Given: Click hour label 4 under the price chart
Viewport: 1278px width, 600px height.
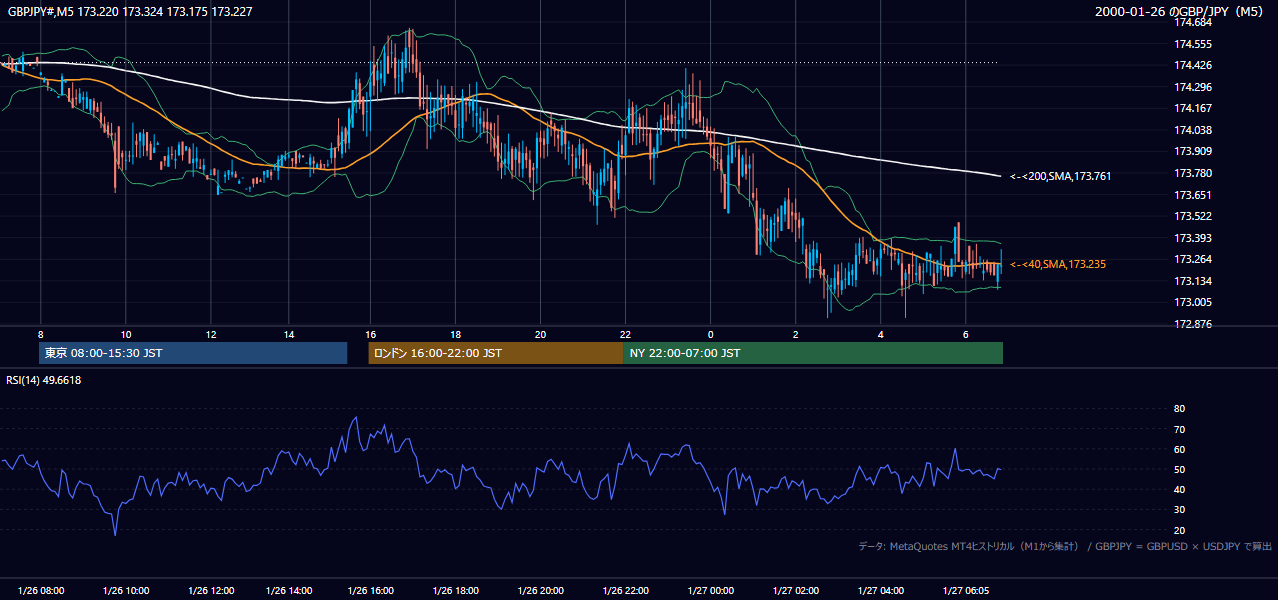Looking at the screenshot, I should 881,334.
